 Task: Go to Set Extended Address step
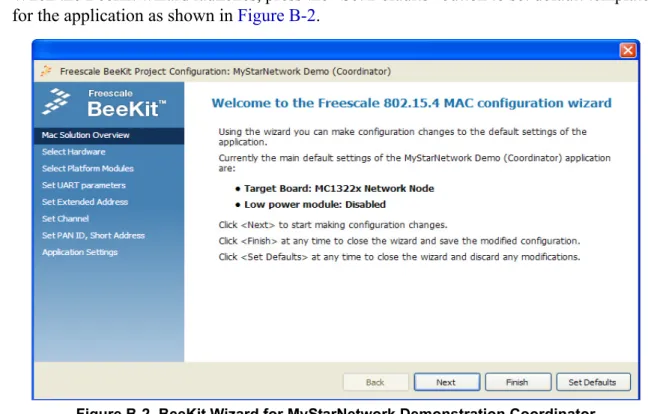click(x=85, y=202)
